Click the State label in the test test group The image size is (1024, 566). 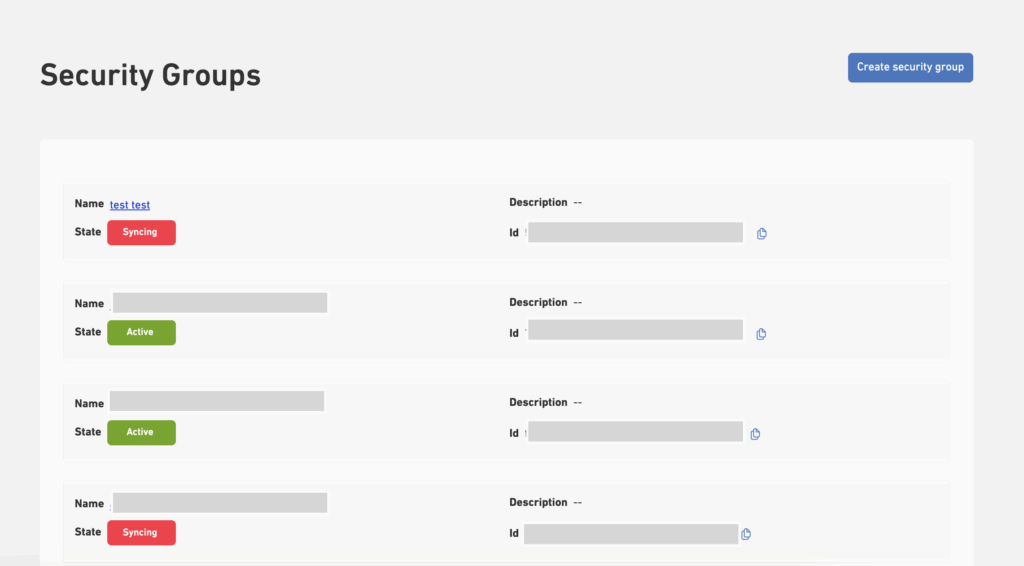(88, 232)
